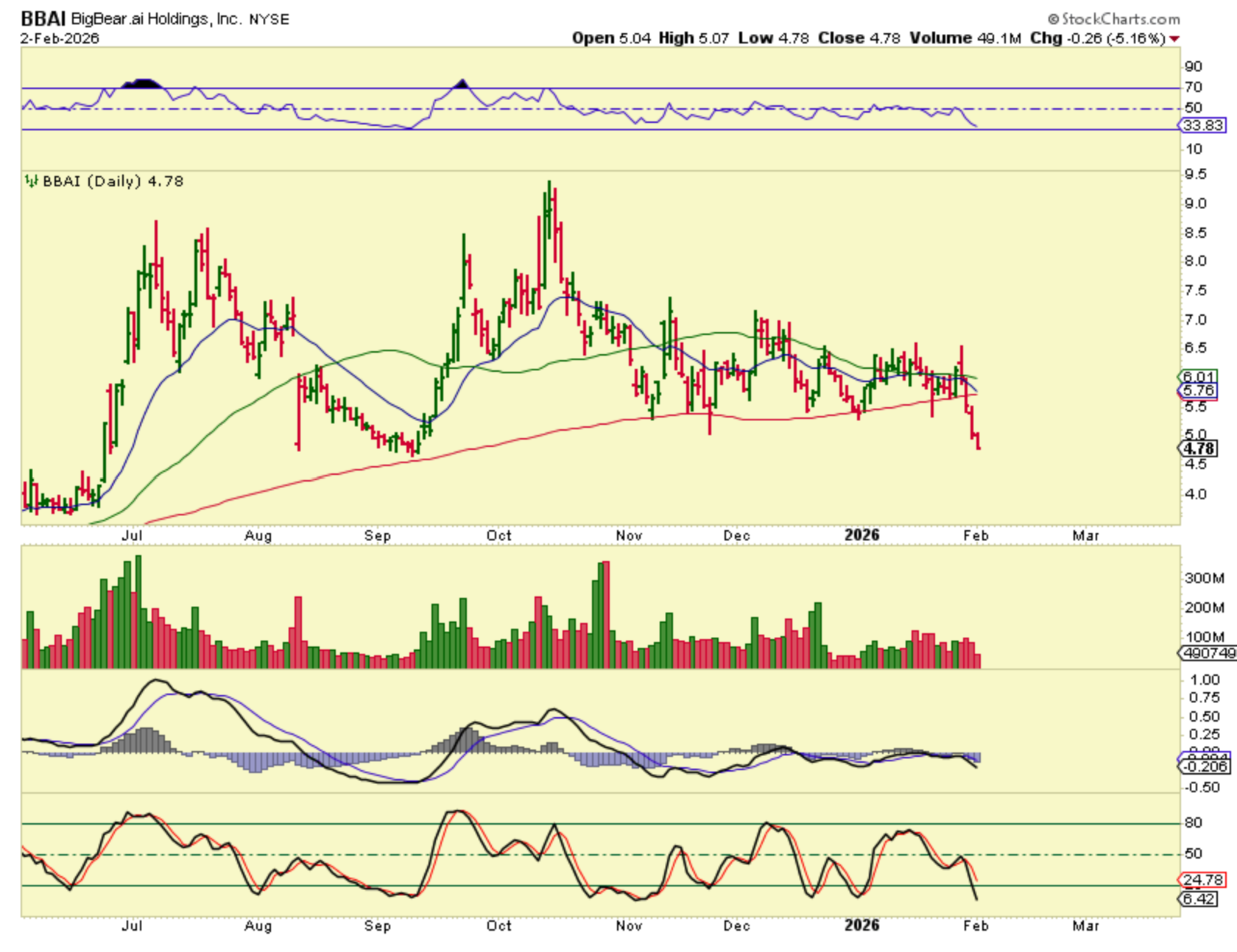Select the BigBear.ai Holdings, Inc. company name
Screen dimensions: 1237x952
click(156, 19)
